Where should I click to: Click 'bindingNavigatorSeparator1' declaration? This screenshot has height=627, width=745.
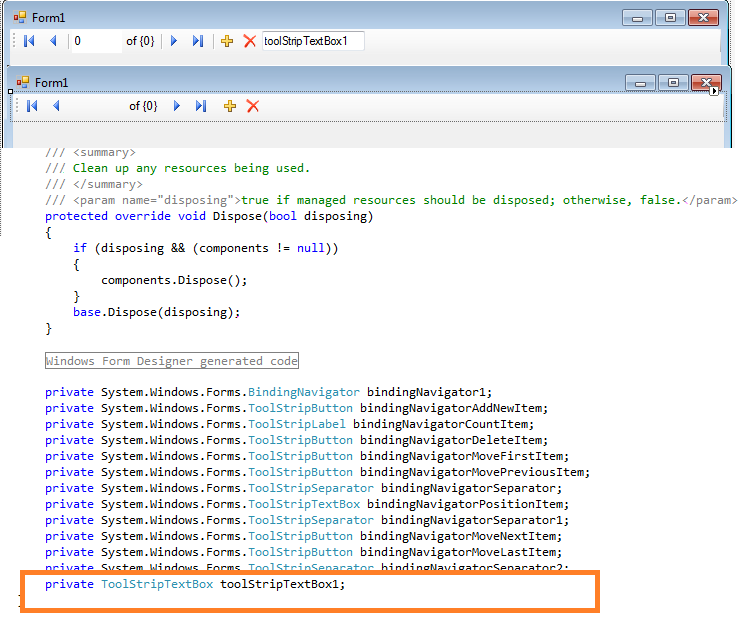307,521
